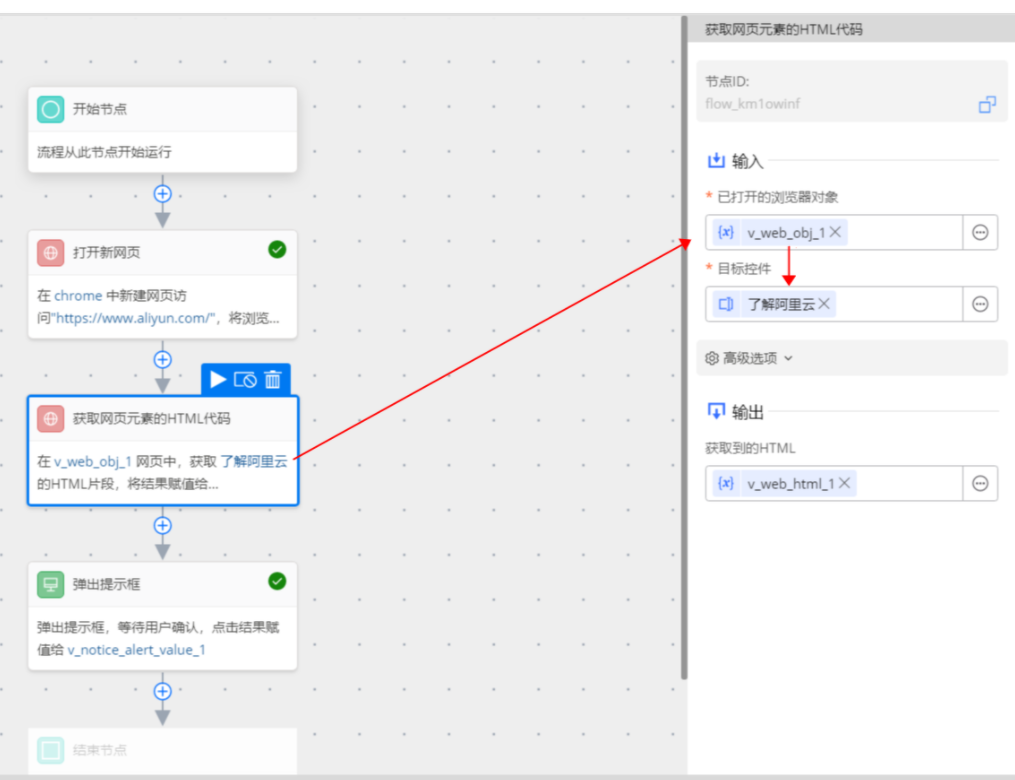The height and width of the screenshot is (780, 1015).
Task: Click v_notice_alert_value_1 variable link
Action: (x=137, y=650)
